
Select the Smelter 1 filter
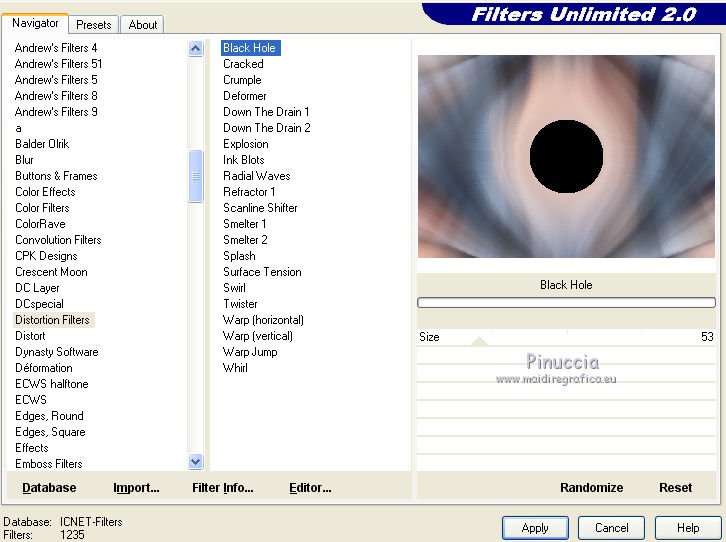click(x=244, y=224)
